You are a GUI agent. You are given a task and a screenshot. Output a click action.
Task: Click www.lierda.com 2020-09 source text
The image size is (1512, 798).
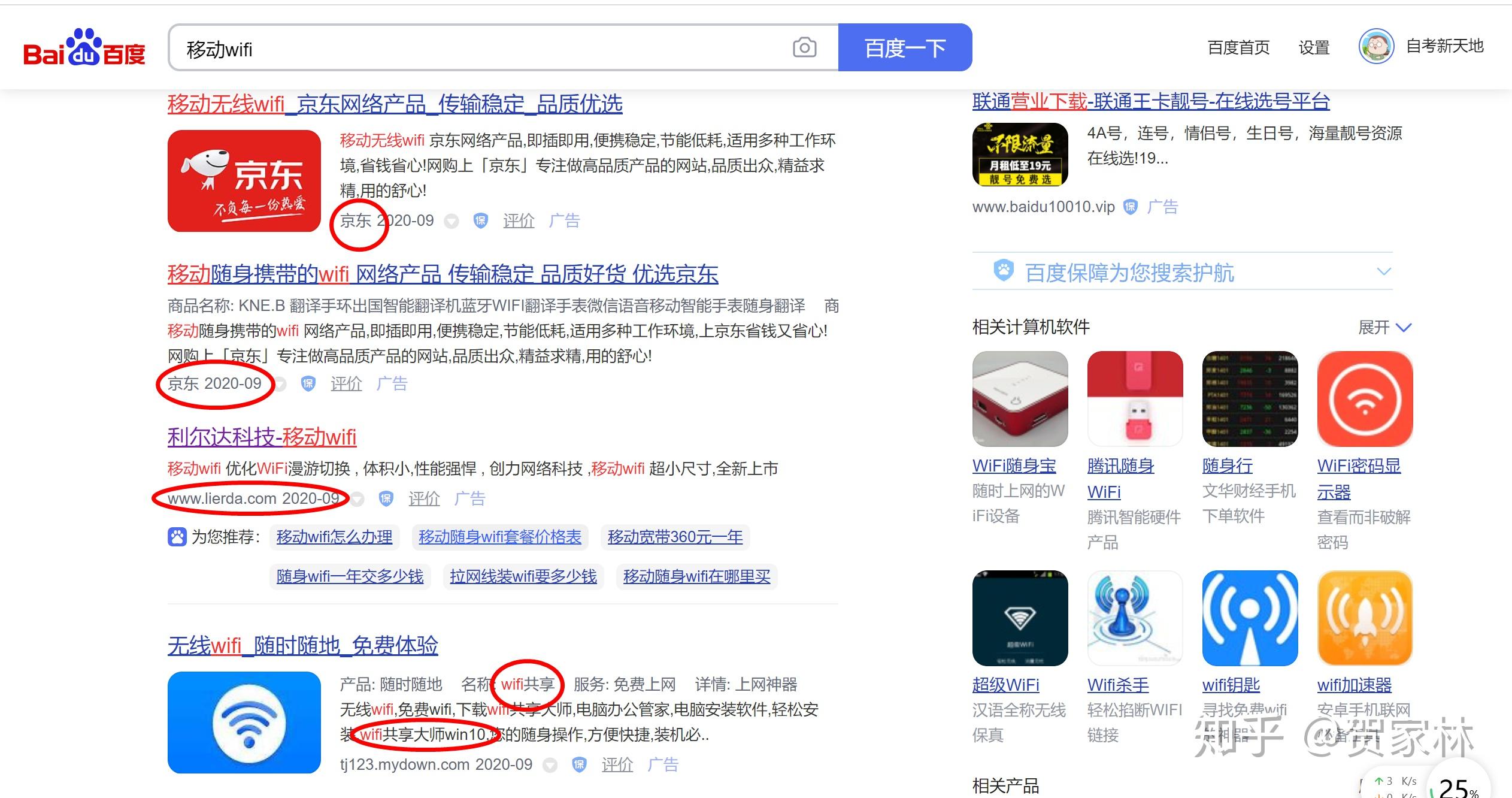[253, 498]
